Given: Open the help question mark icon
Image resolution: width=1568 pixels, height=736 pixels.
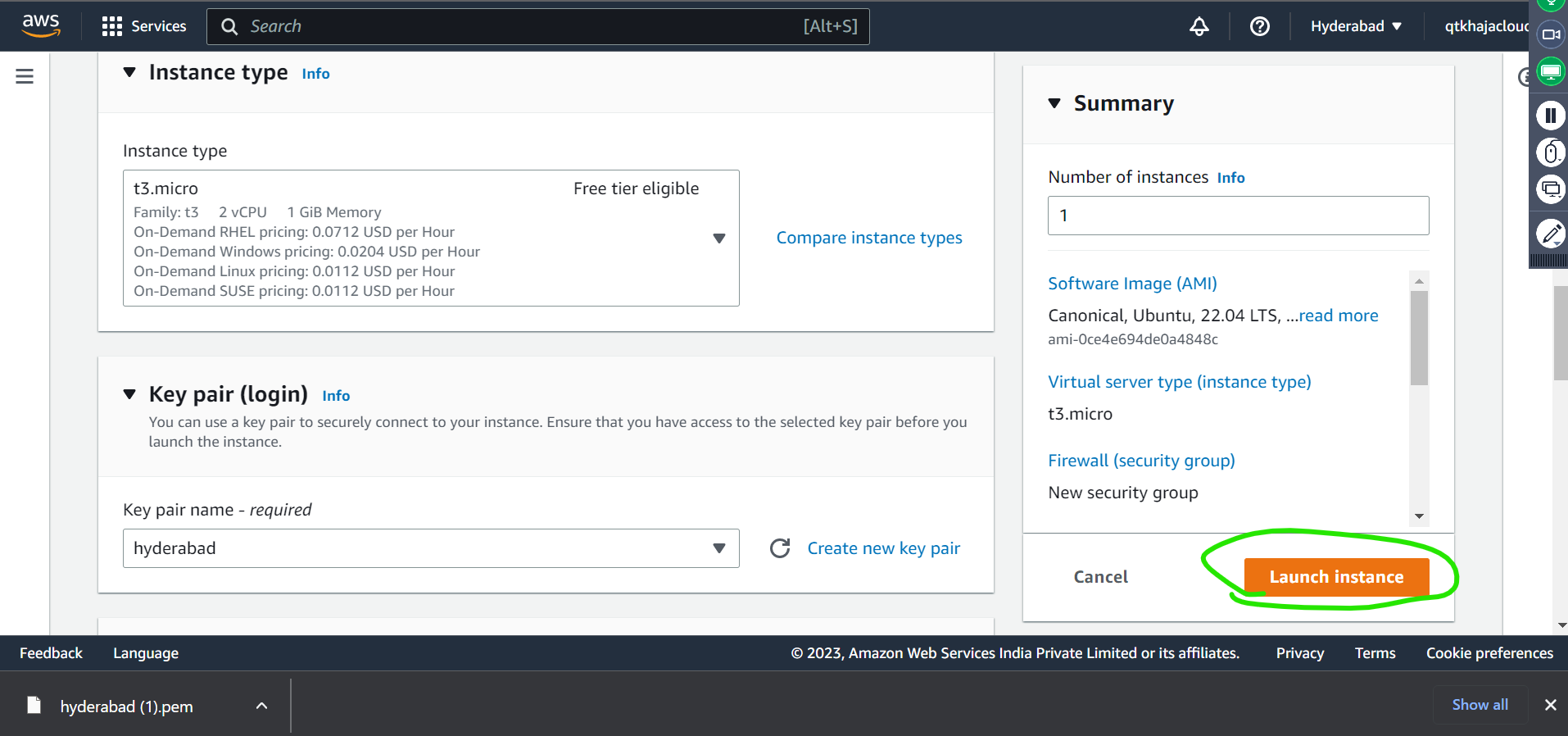Looking at the screenshot, I should (1260, 26).
